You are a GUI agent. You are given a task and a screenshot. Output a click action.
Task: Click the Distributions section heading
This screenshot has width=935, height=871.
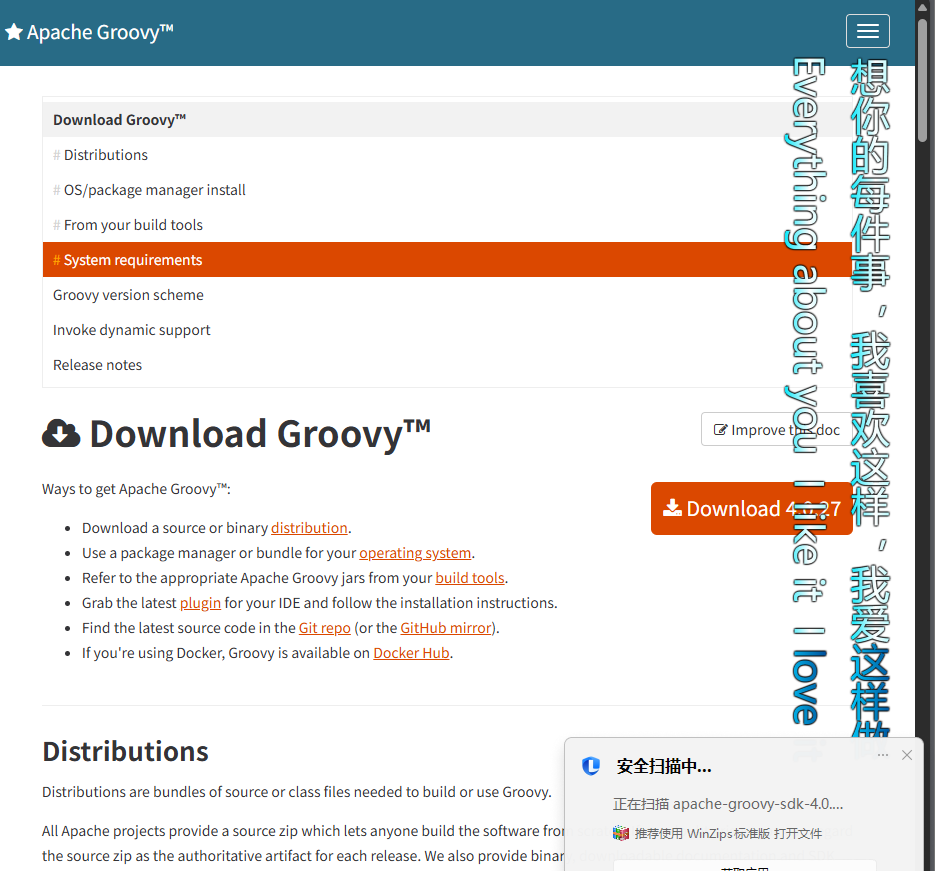pyautogui.click(x=125, y=752)
